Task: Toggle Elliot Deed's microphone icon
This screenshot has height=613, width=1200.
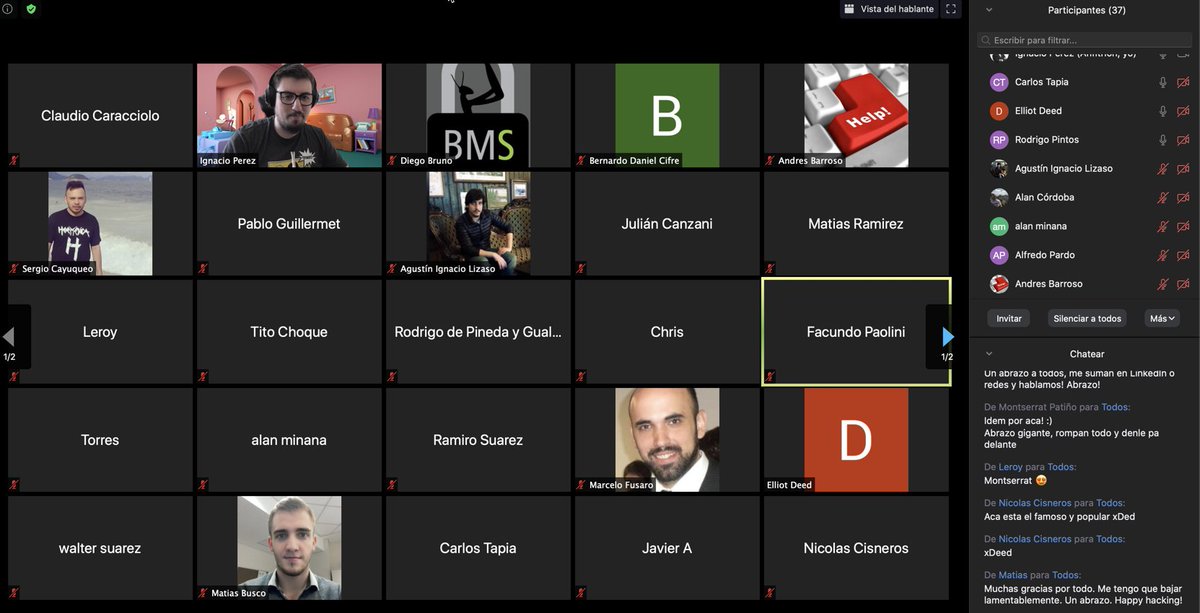Action: click(1163, 111)
